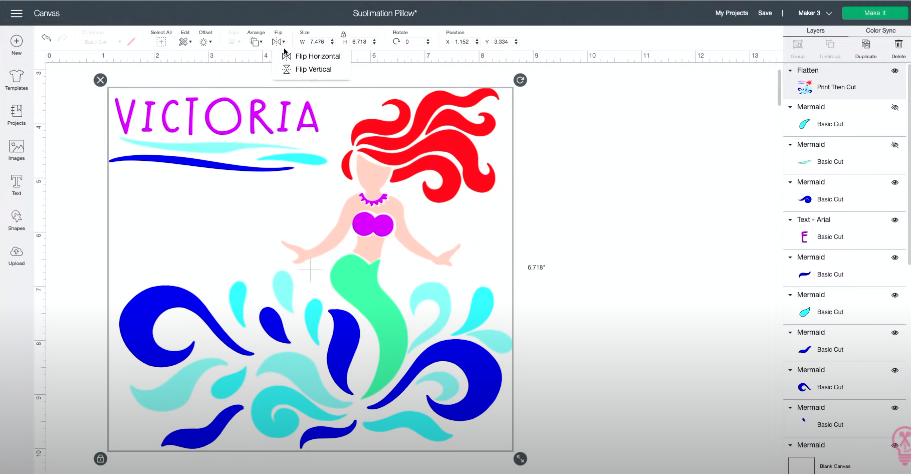Click the linetype color swatch
The height and width of the screenshot is (474, 911).
point(132,42)
